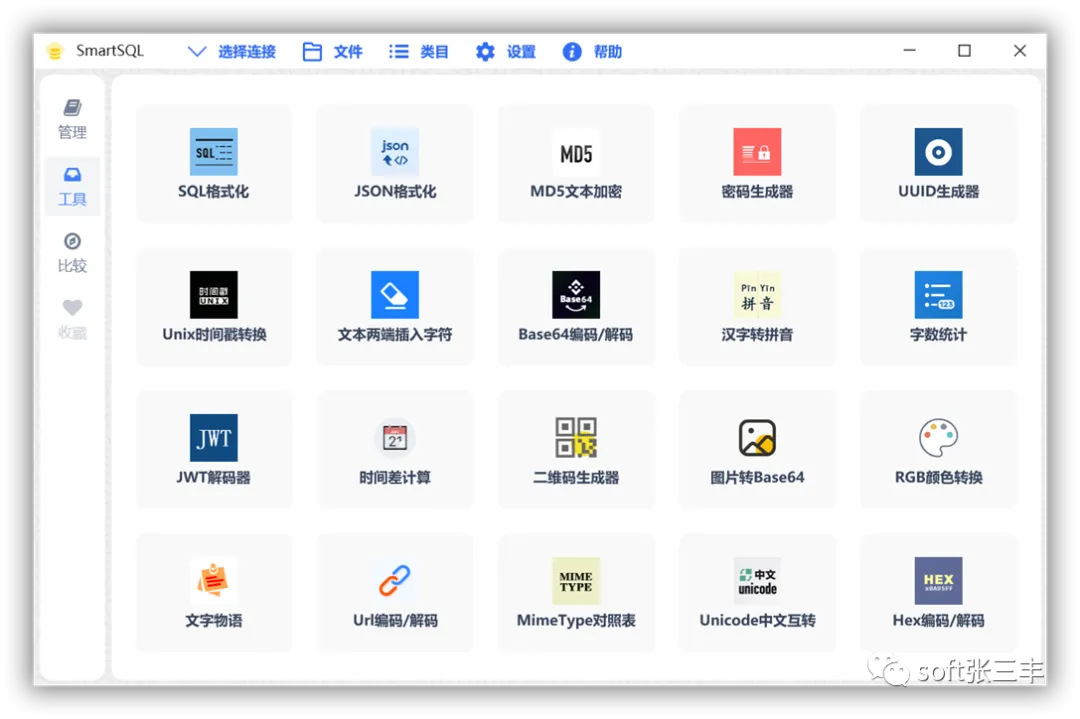Viewport: 1080px width, 719px height.
Task: Launch the 汉字转拼音 PinYin icon
Action: click(757, 295)
